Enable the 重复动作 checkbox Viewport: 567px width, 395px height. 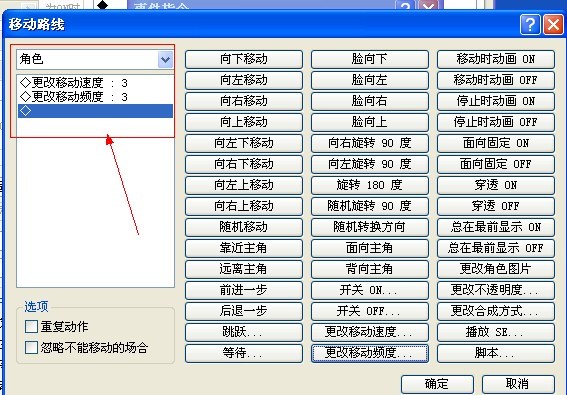point(31,326)
